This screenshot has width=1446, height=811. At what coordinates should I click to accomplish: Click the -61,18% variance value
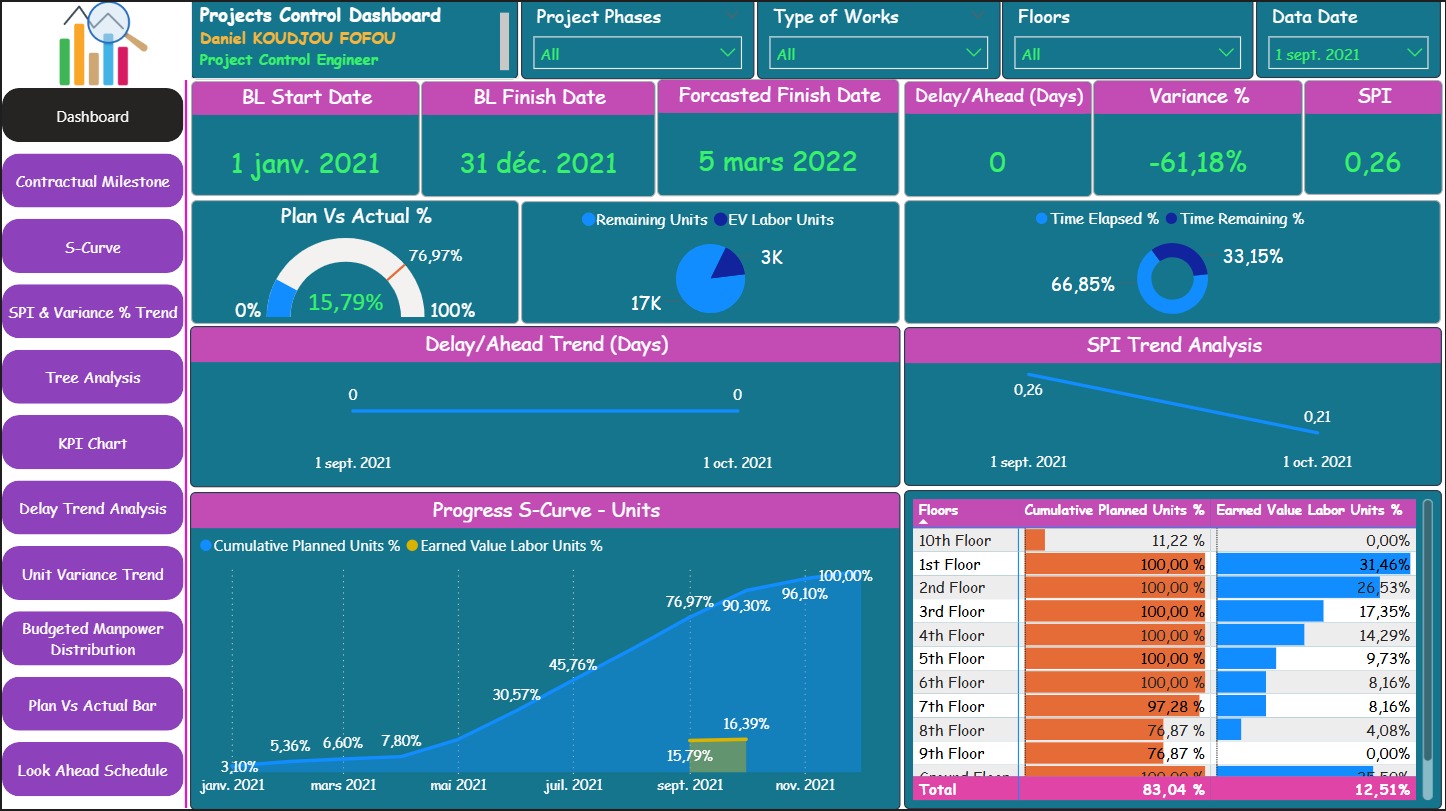(1197, 162)
